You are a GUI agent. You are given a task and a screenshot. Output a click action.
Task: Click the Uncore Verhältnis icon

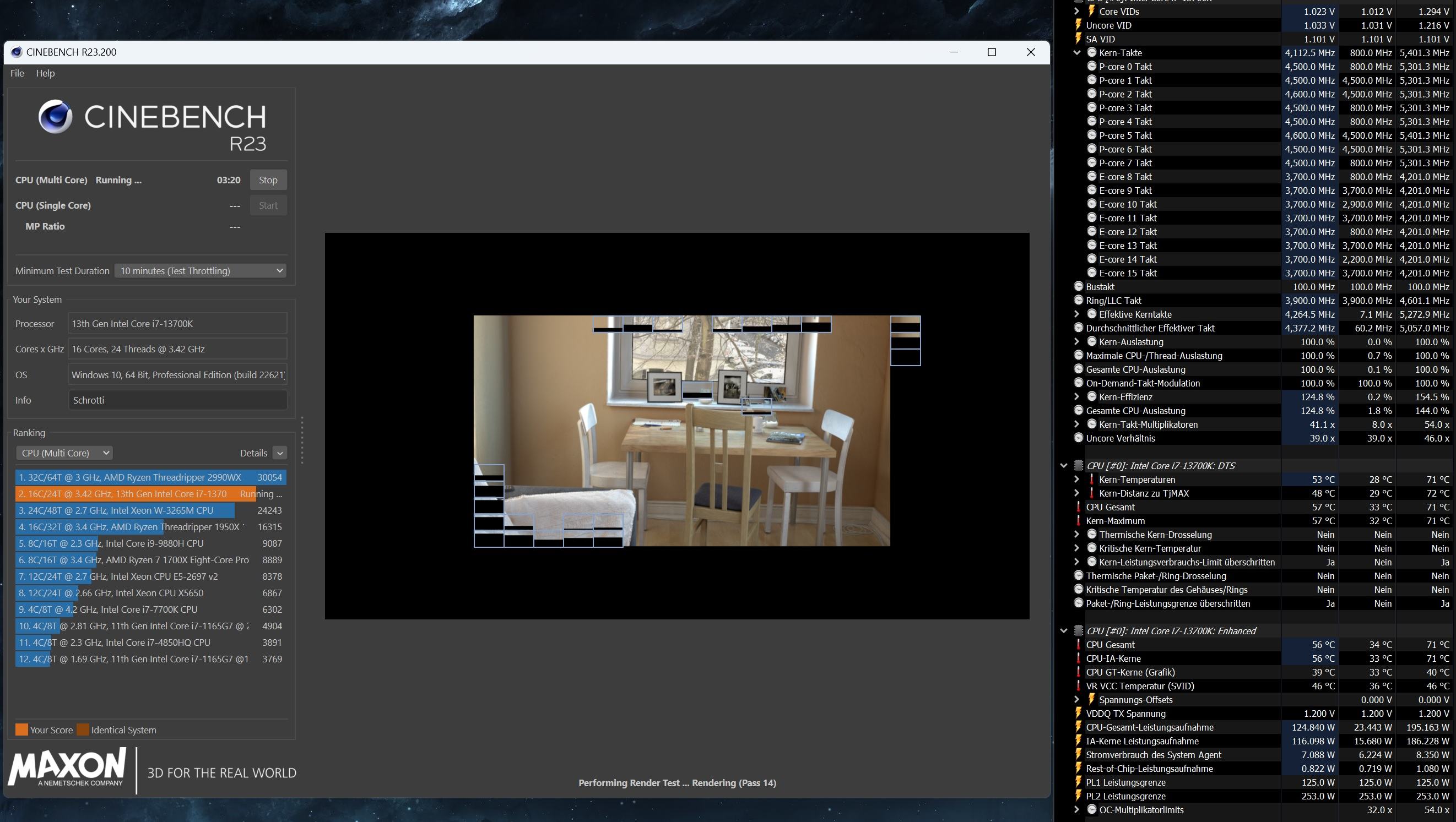coord(1079,438)
